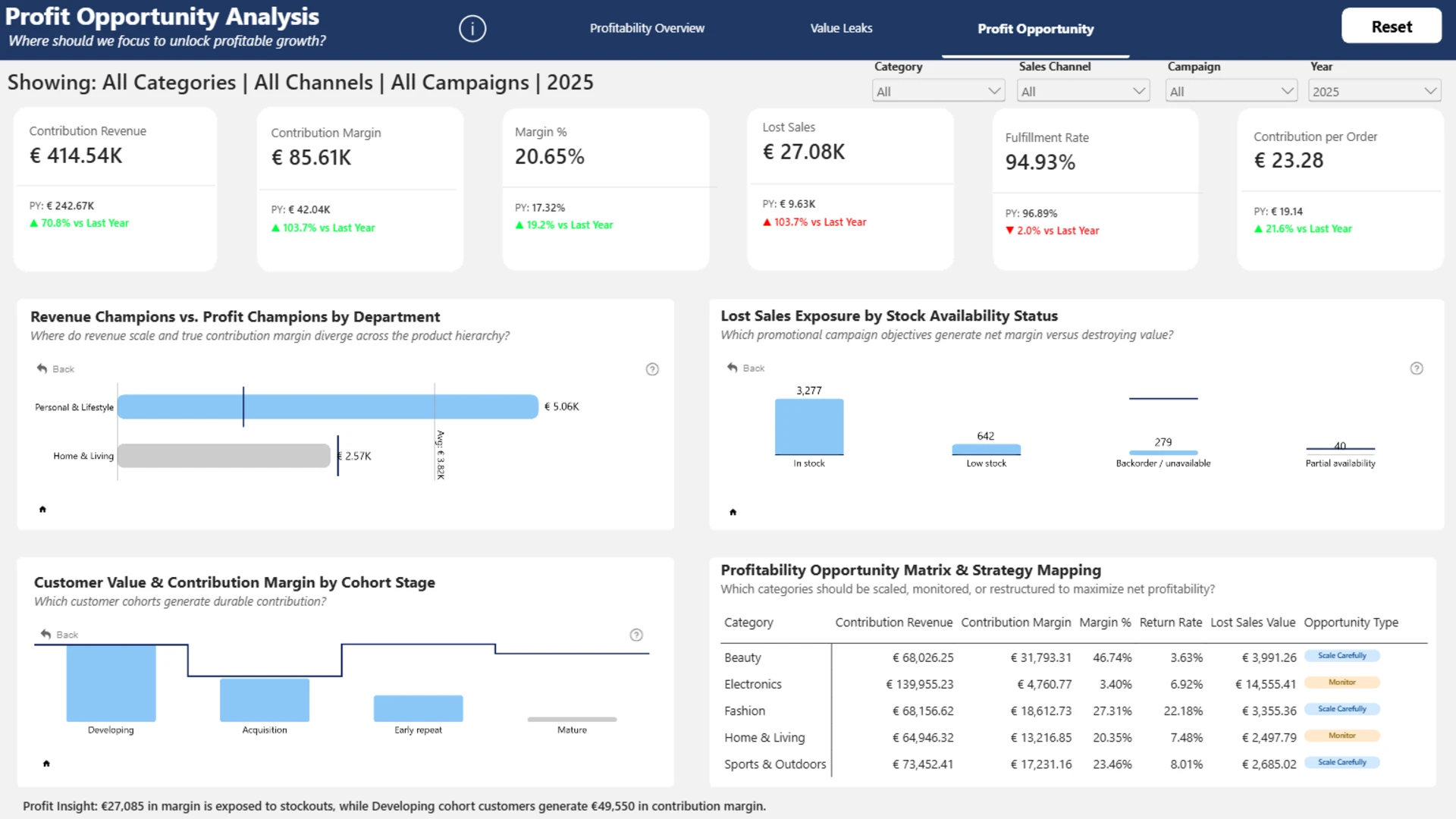Click the In stock bar
Viewport: 1456px width, 819px height.
pos(809,427)
